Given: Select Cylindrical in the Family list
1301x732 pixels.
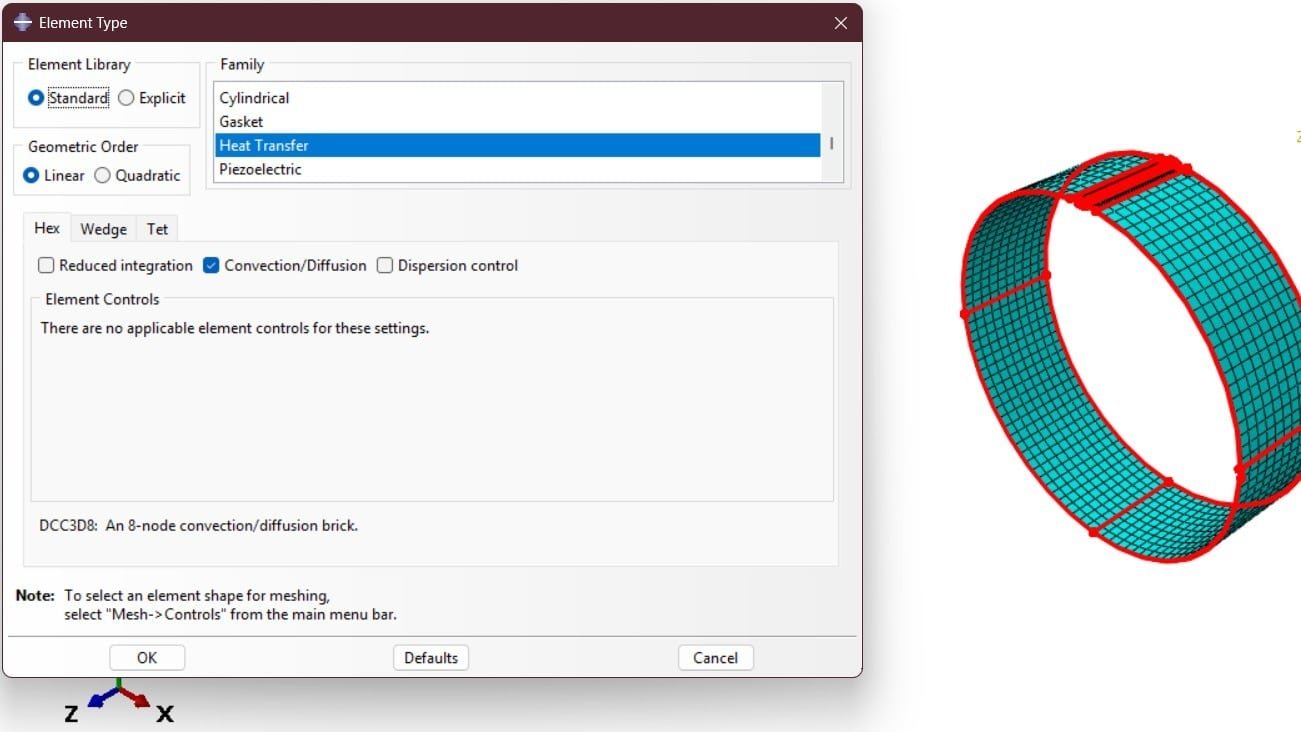Looking at the screenshot, I should click(254, 98).
